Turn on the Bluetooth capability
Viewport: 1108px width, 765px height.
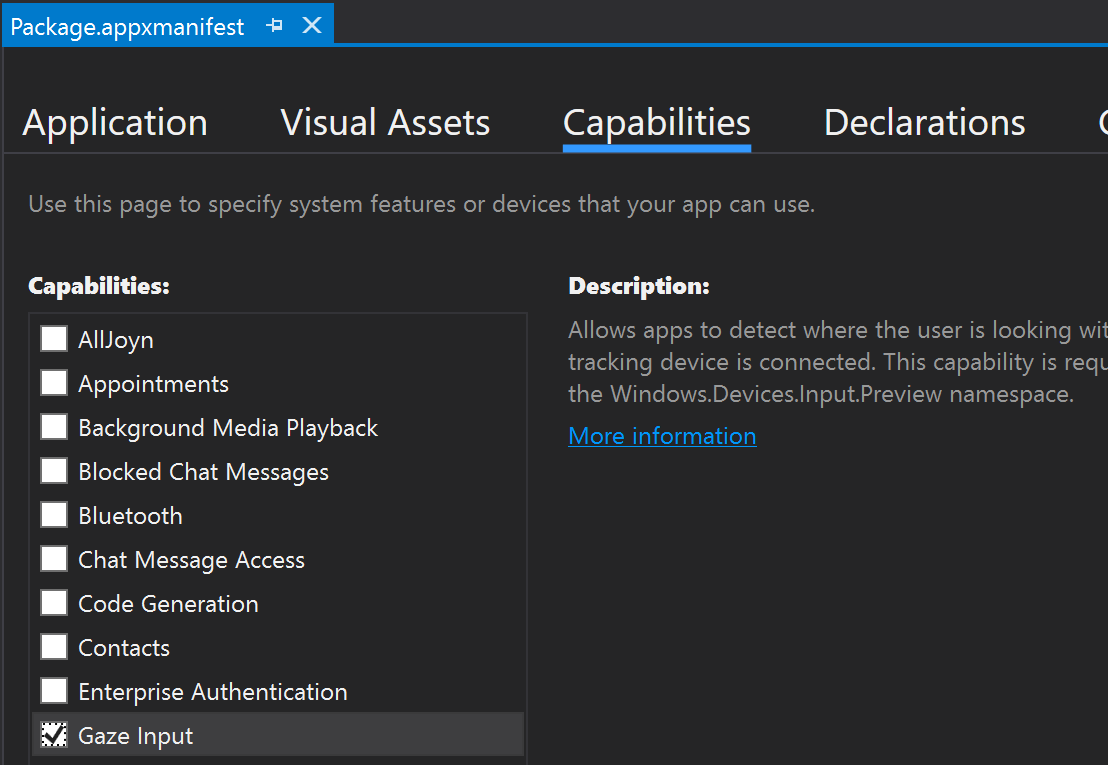54,514
